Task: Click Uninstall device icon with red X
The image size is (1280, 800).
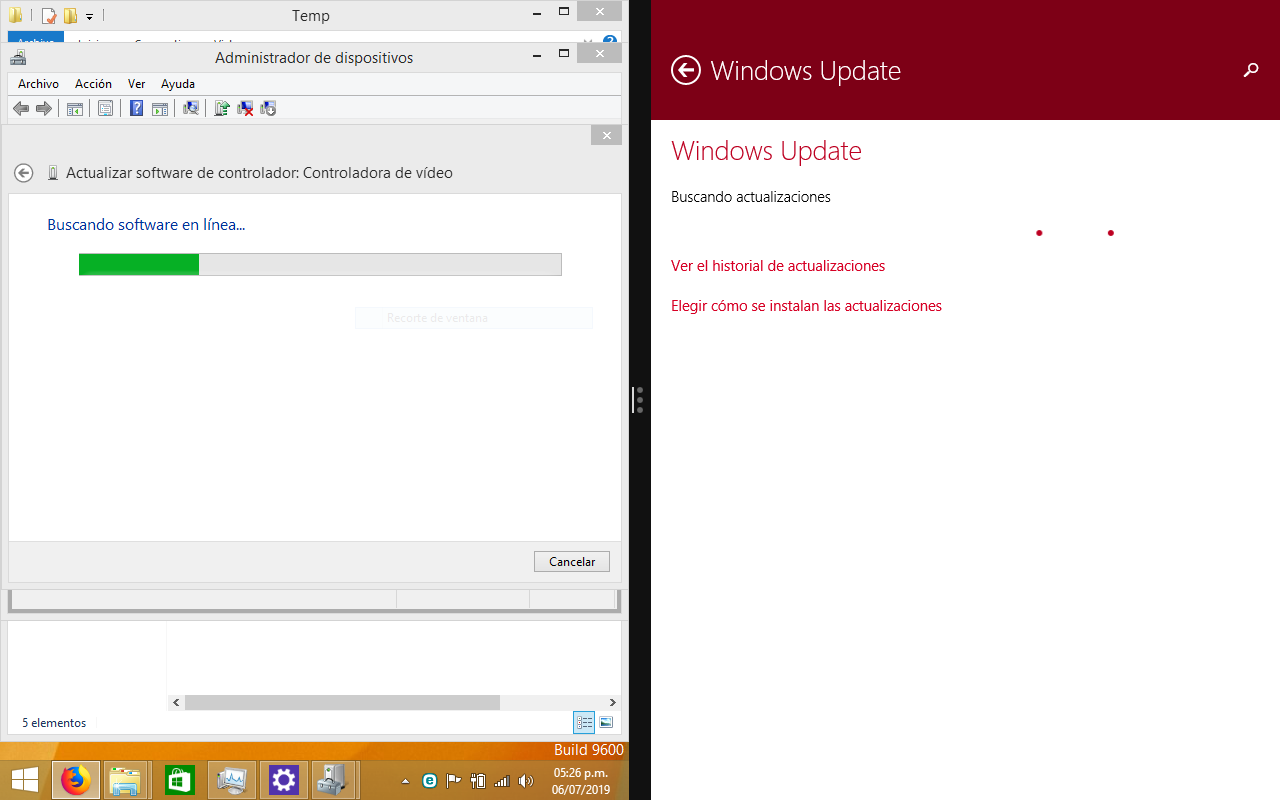Action: 245,109
